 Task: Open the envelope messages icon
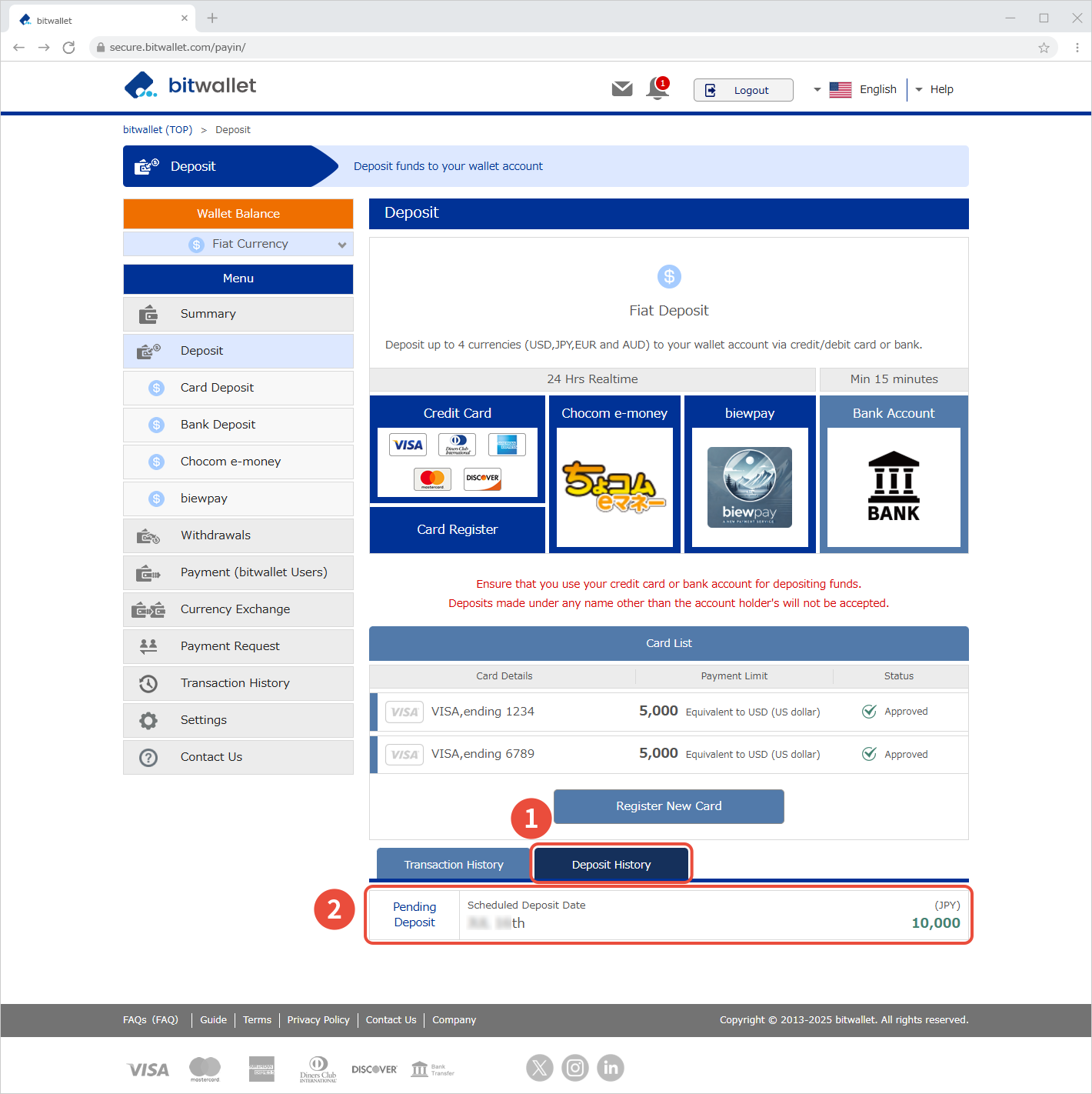coord(621,89)
